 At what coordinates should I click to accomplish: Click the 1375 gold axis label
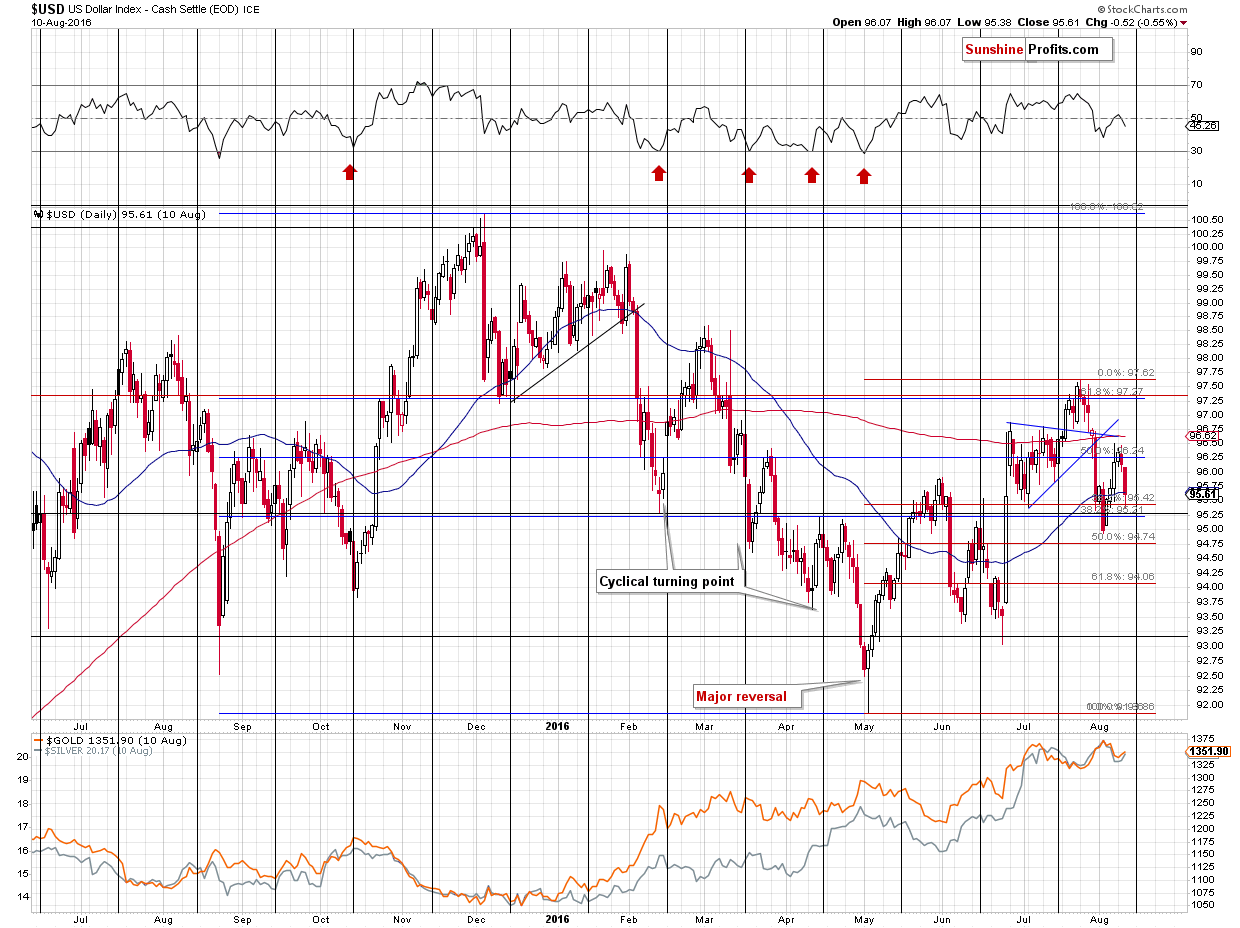point(1201,738)
